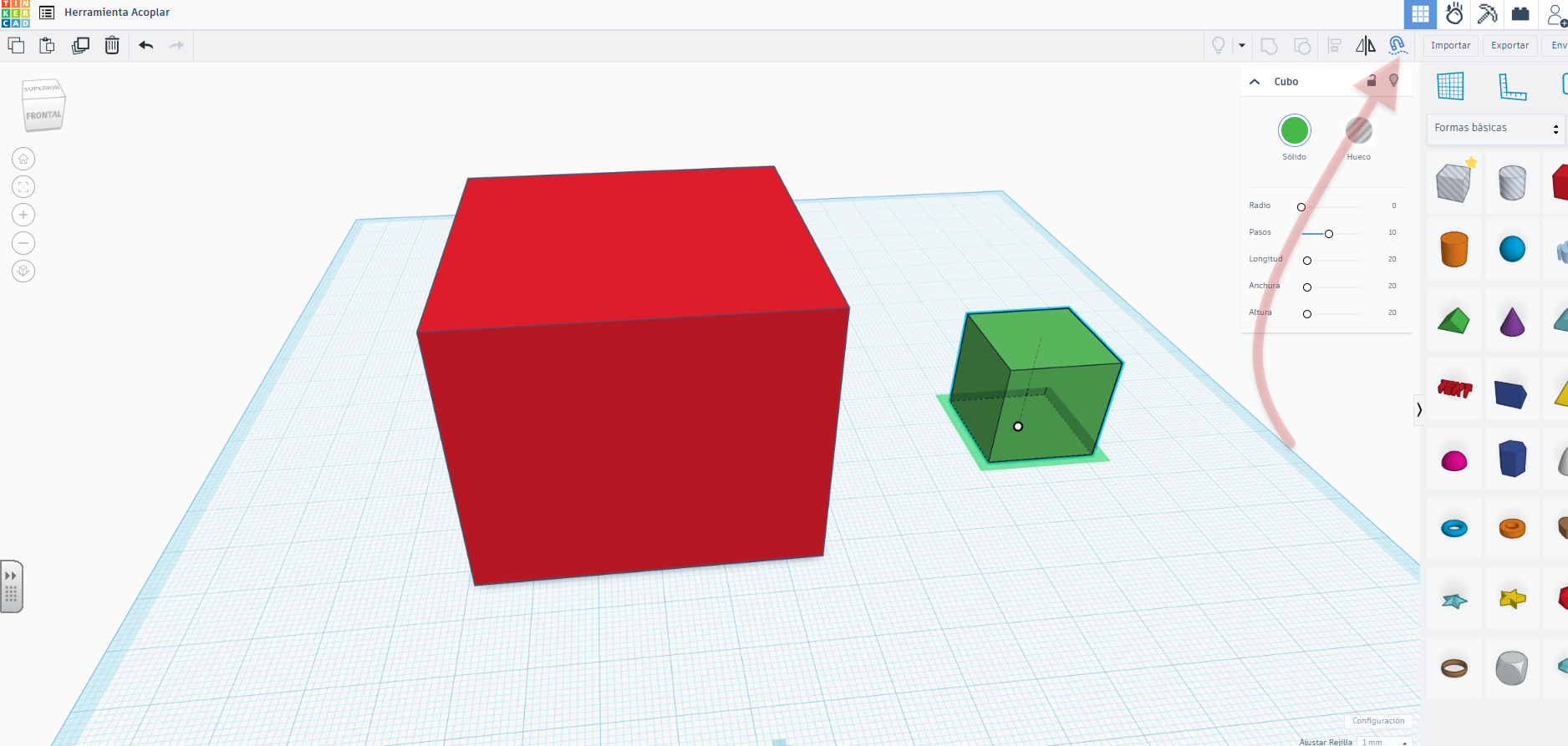Click the Home view icon

(23, 159)
